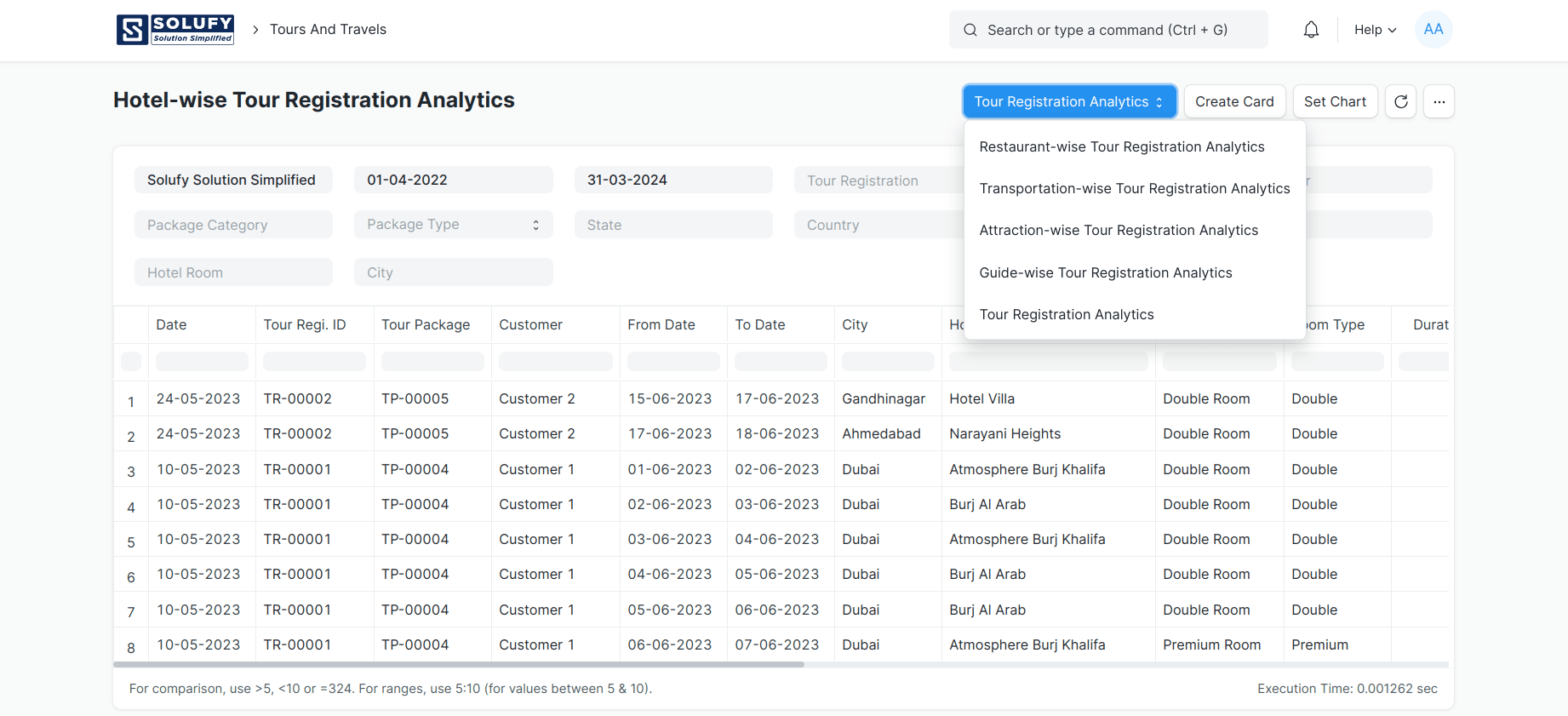Choose Guide-wise Tour Registration Analytics
This screenshot has height=716, width=1568.
point(1105,273)
